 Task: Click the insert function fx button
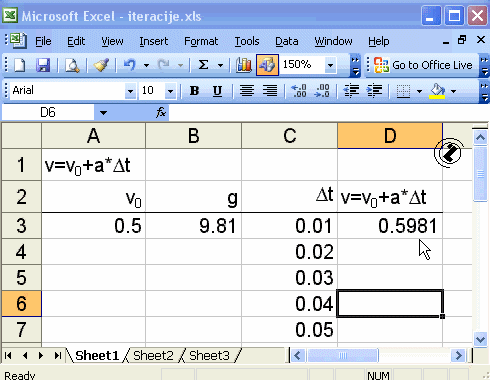pyautogui.click(x=161, y=113)
